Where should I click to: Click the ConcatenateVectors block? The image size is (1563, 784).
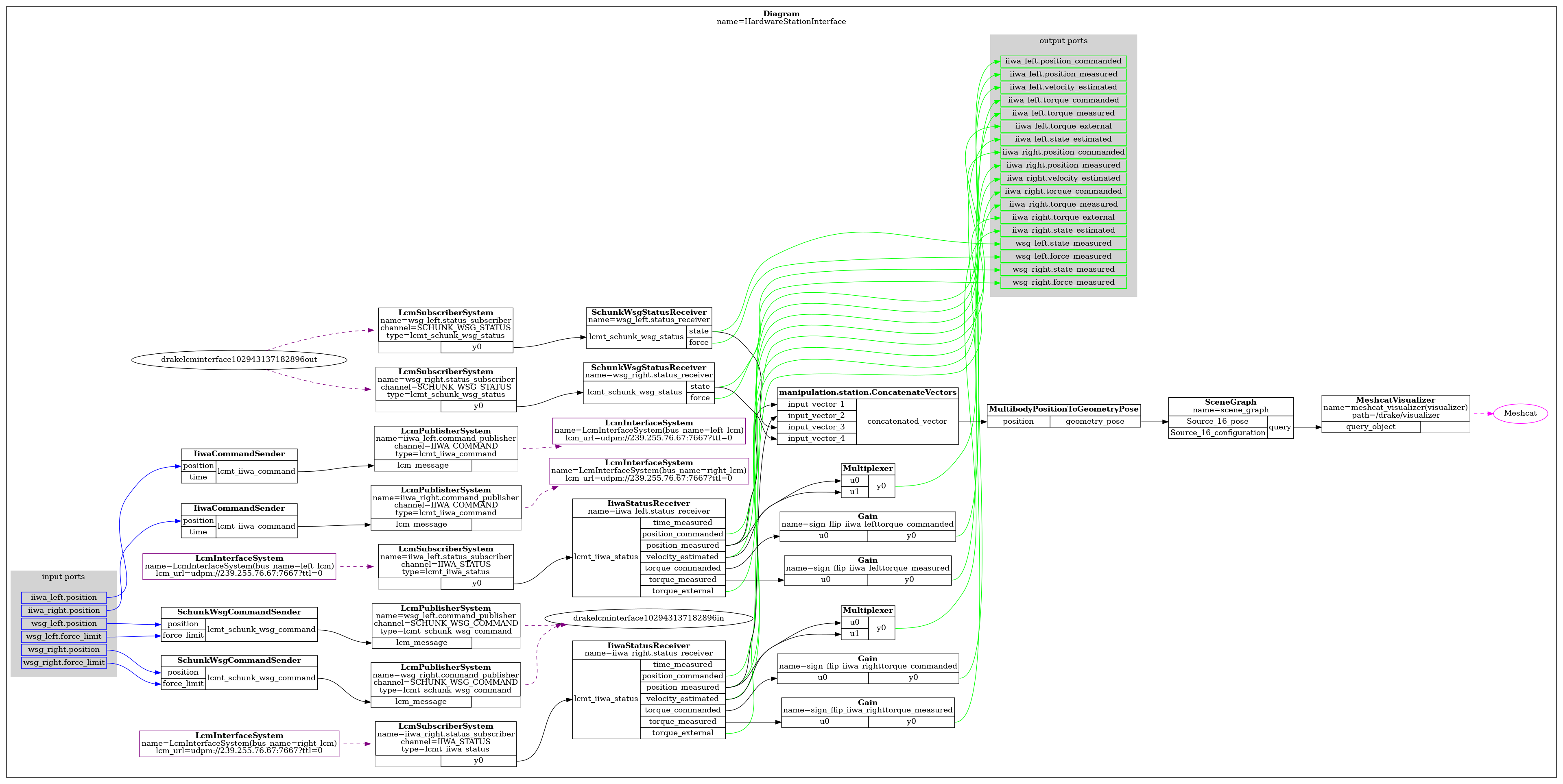[868, 393]
